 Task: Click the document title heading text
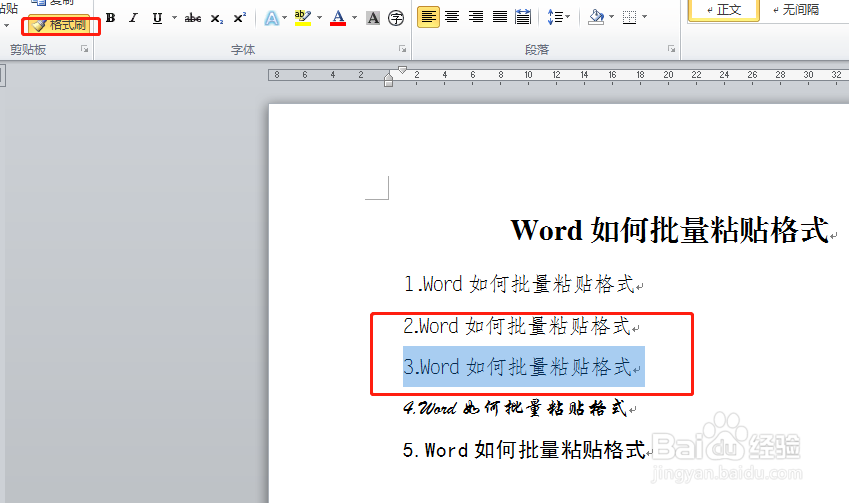pyautogui.click(x=670, y=230)
